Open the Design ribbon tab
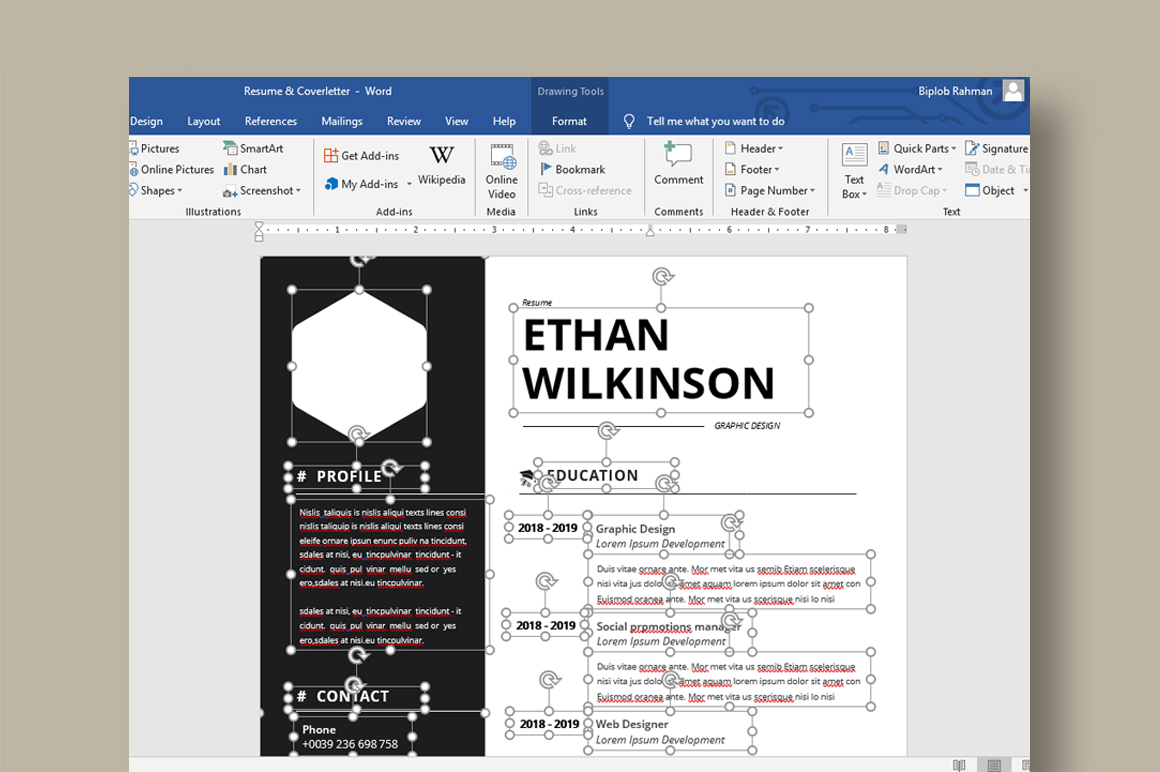The image size is (1160, 772). [146, 121]
